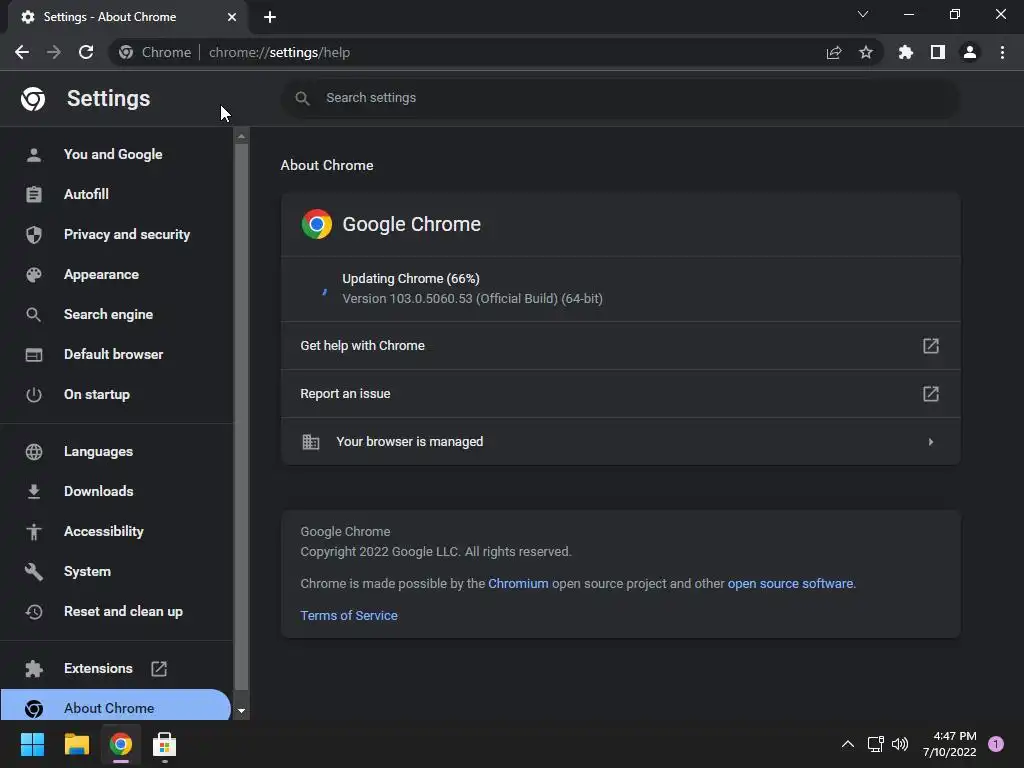Open Languages settings
This screenshot has width=1024, height=768.
pos(116,452)
